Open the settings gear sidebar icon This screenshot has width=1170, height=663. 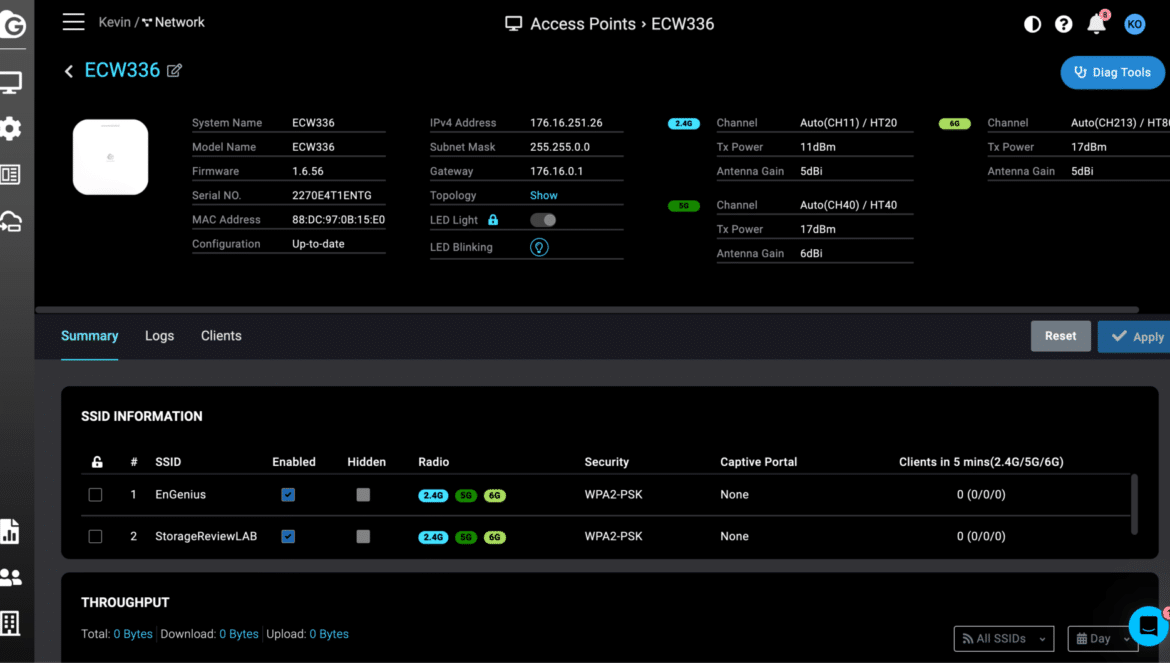pyautogui.click(x=10, y=128)
